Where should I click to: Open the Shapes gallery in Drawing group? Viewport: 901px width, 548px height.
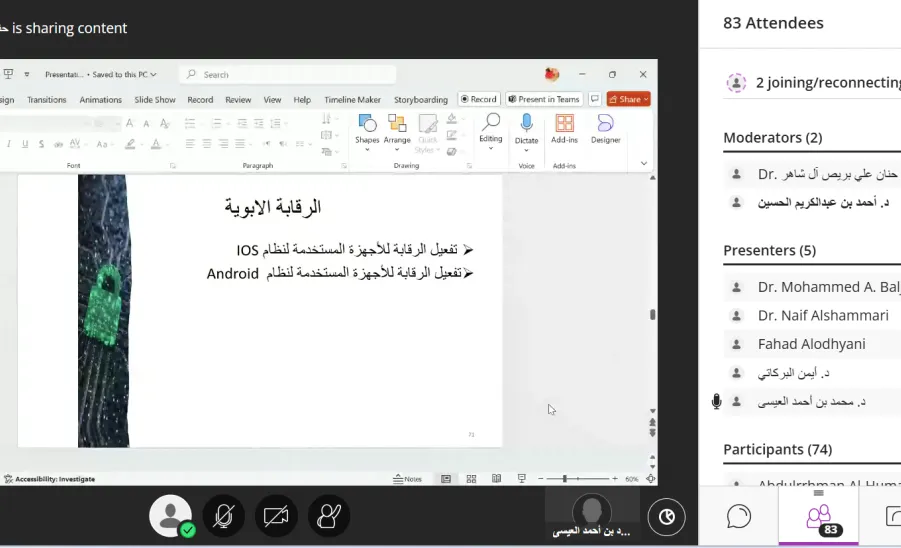pos(367,132)
